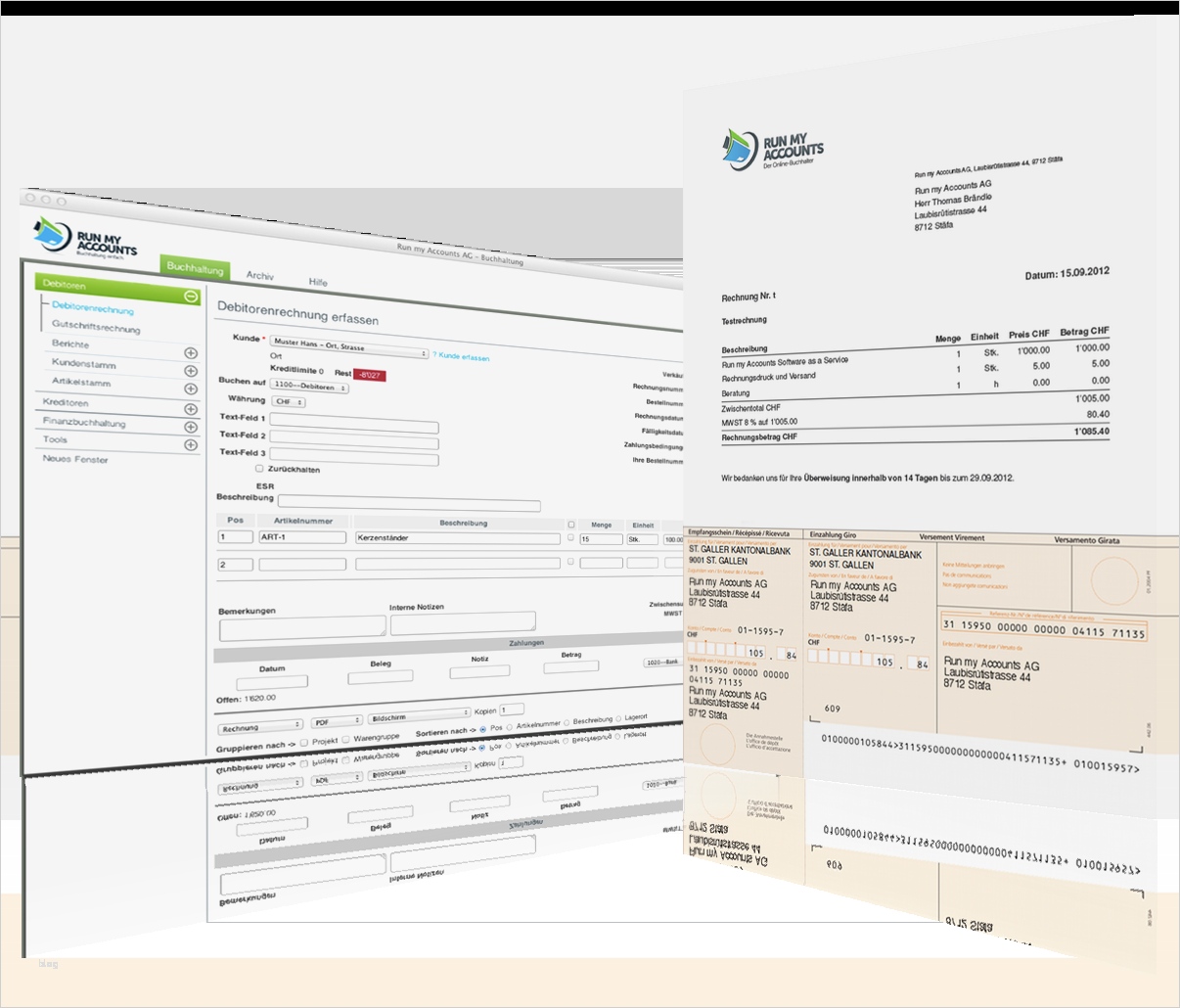
Task: Open the Buchen auf dropdown 1100--Debitoren
Action: click(x=309, y=386)
